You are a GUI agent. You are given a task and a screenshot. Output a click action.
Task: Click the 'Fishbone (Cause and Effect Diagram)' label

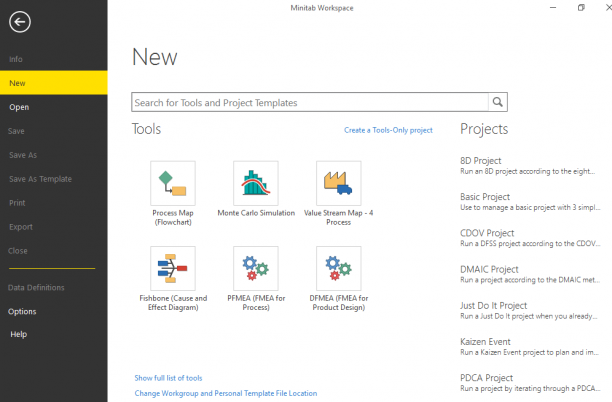pos(173,302)
